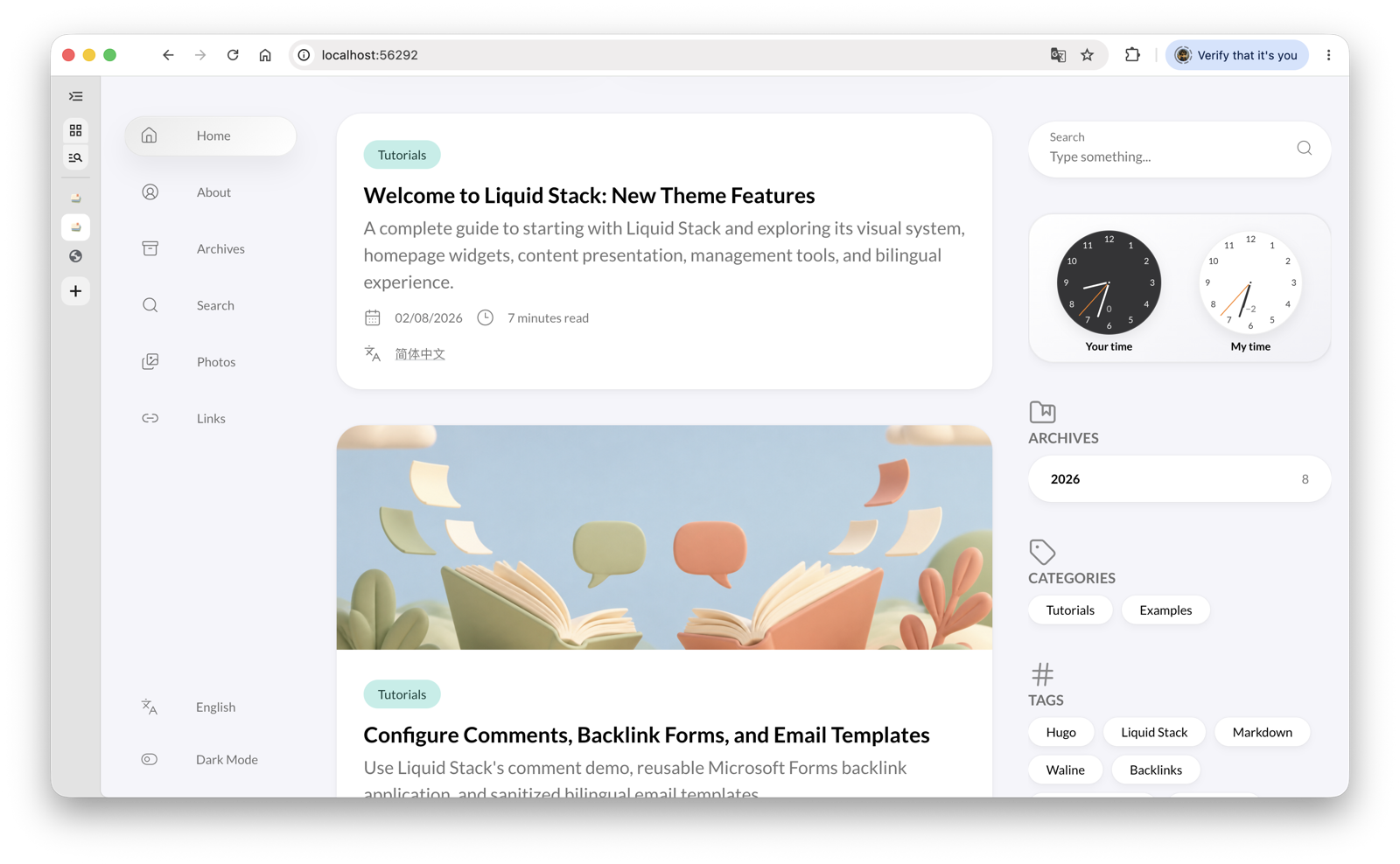Click the light My time clock
Screen dimensions: 1400x864
click(1250, 282)
